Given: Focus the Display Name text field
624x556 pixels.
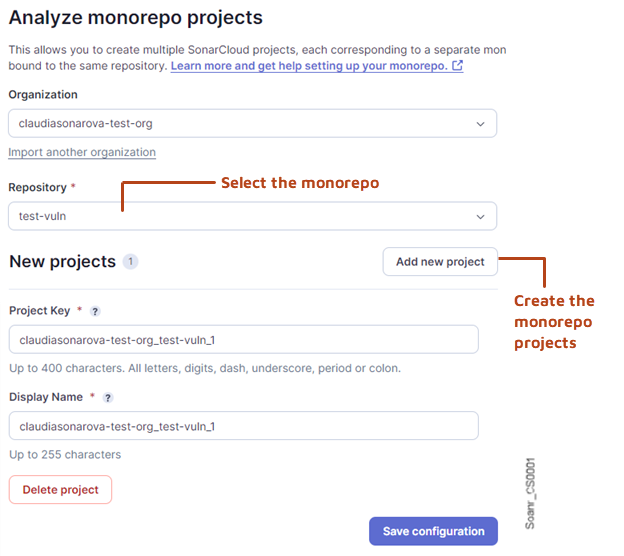Looking at the screenshot, I should click(243, 426).
